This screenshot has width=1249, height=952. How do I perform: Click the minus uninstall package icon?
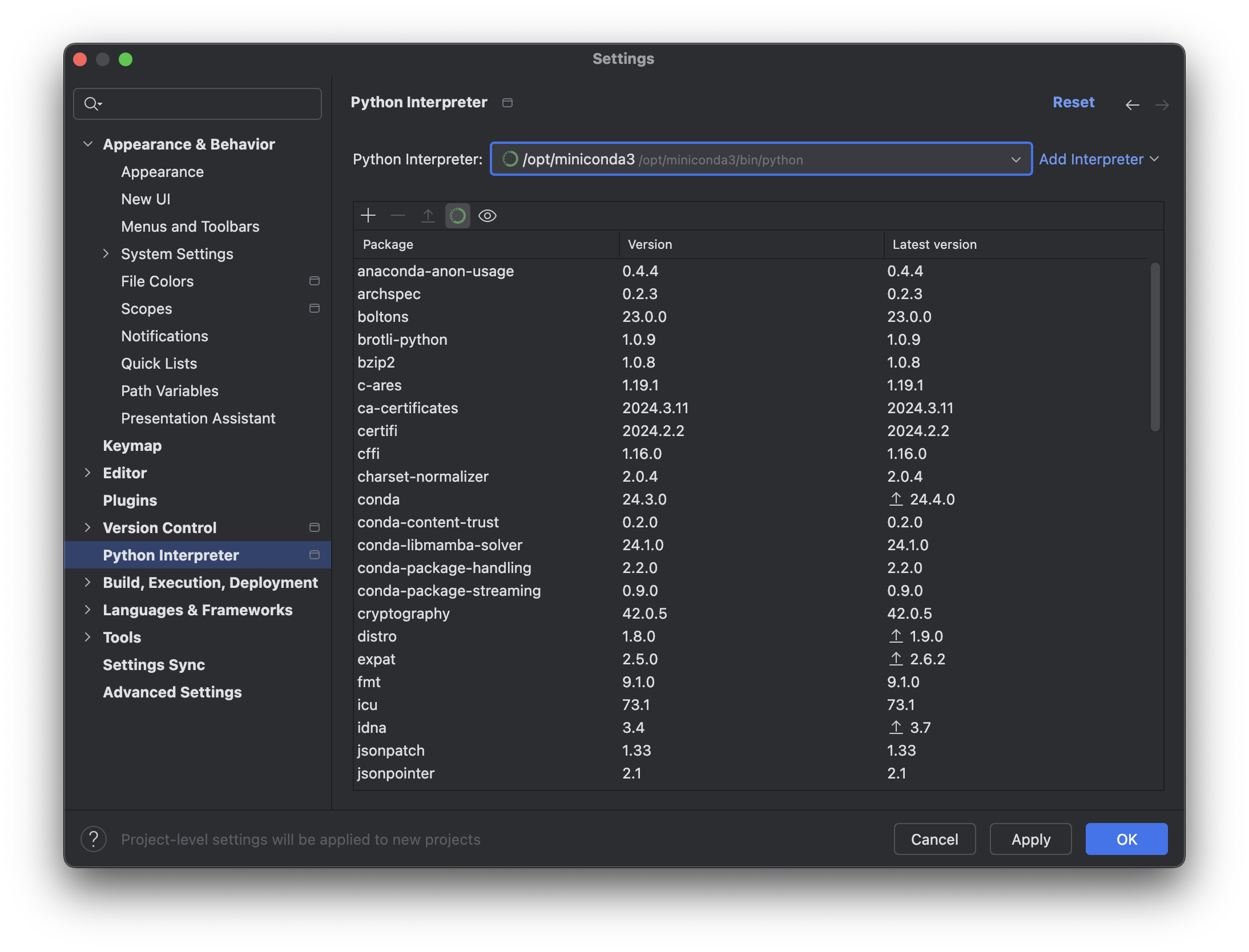(x=398, y=216)
